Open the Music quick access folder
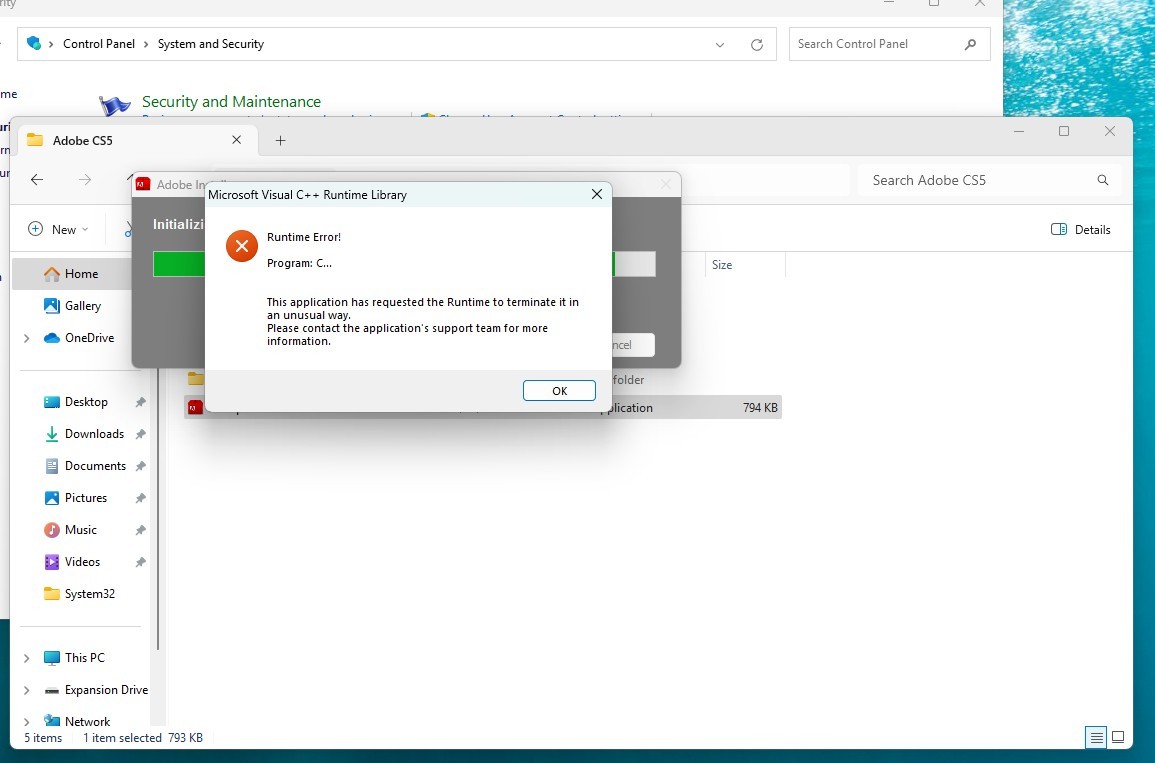 80,530
